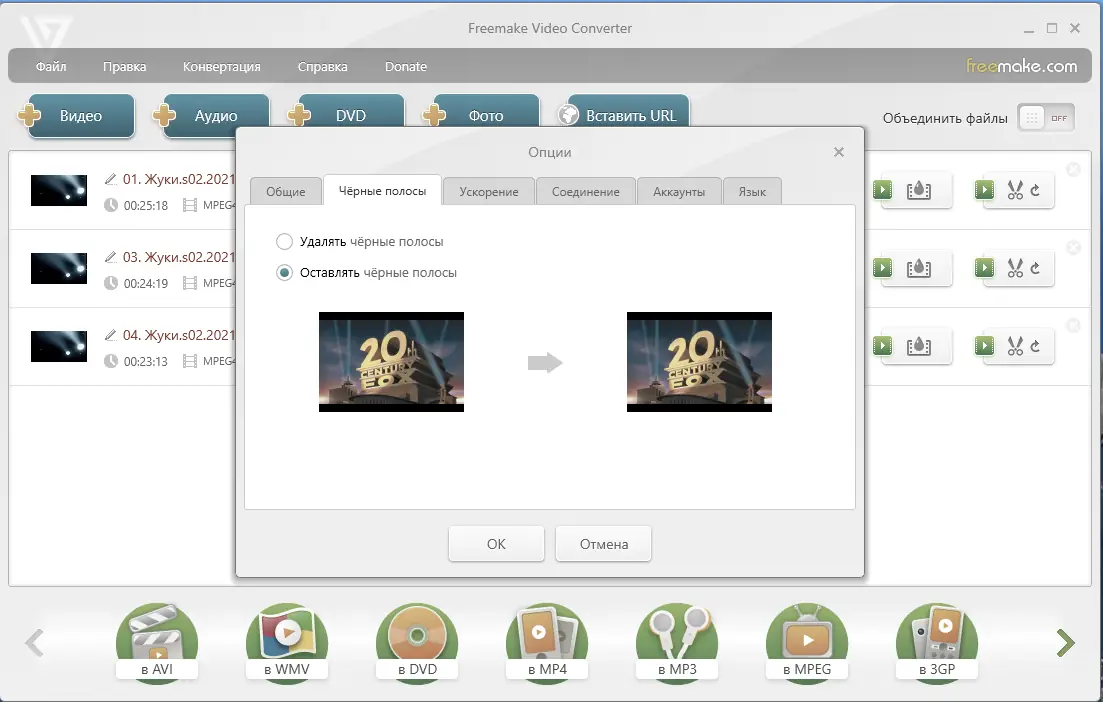Visit the freemake.com link
This screenshot has width=1103, height=702.
[x=1021, y=66]
